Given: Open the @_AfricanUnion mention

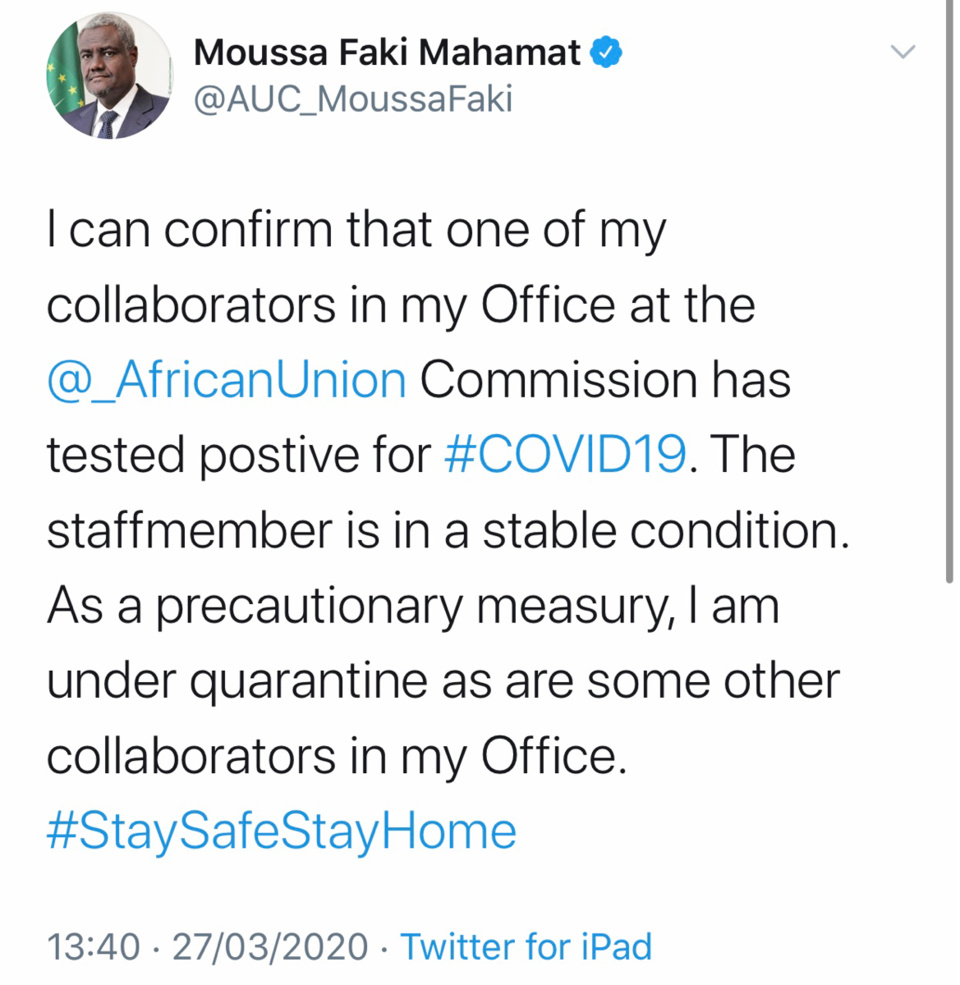Looking at the screenshot, I should 226,381.
